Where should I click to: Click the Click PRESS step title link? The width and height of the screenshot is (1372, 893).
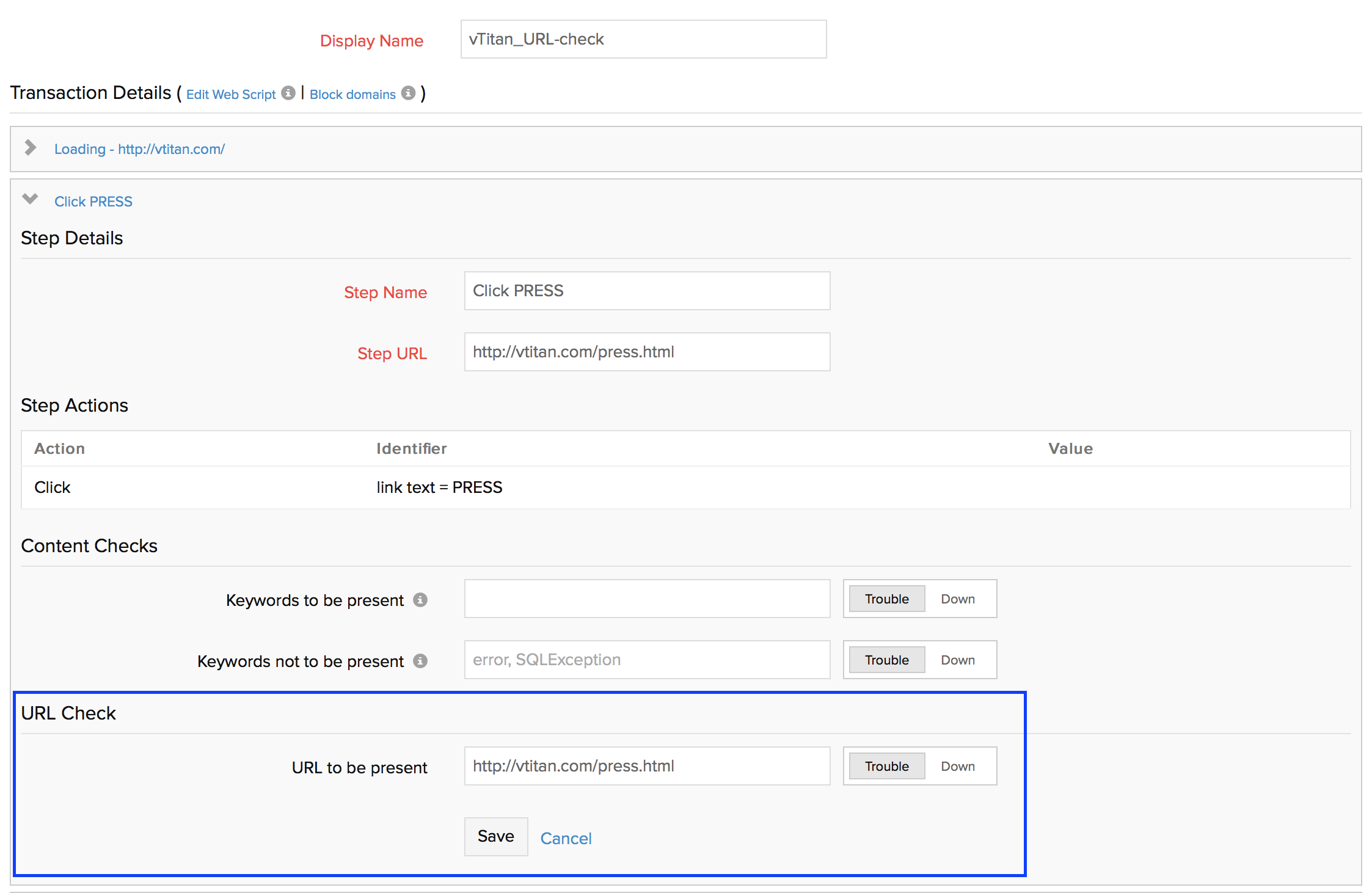tap(93, 202)
